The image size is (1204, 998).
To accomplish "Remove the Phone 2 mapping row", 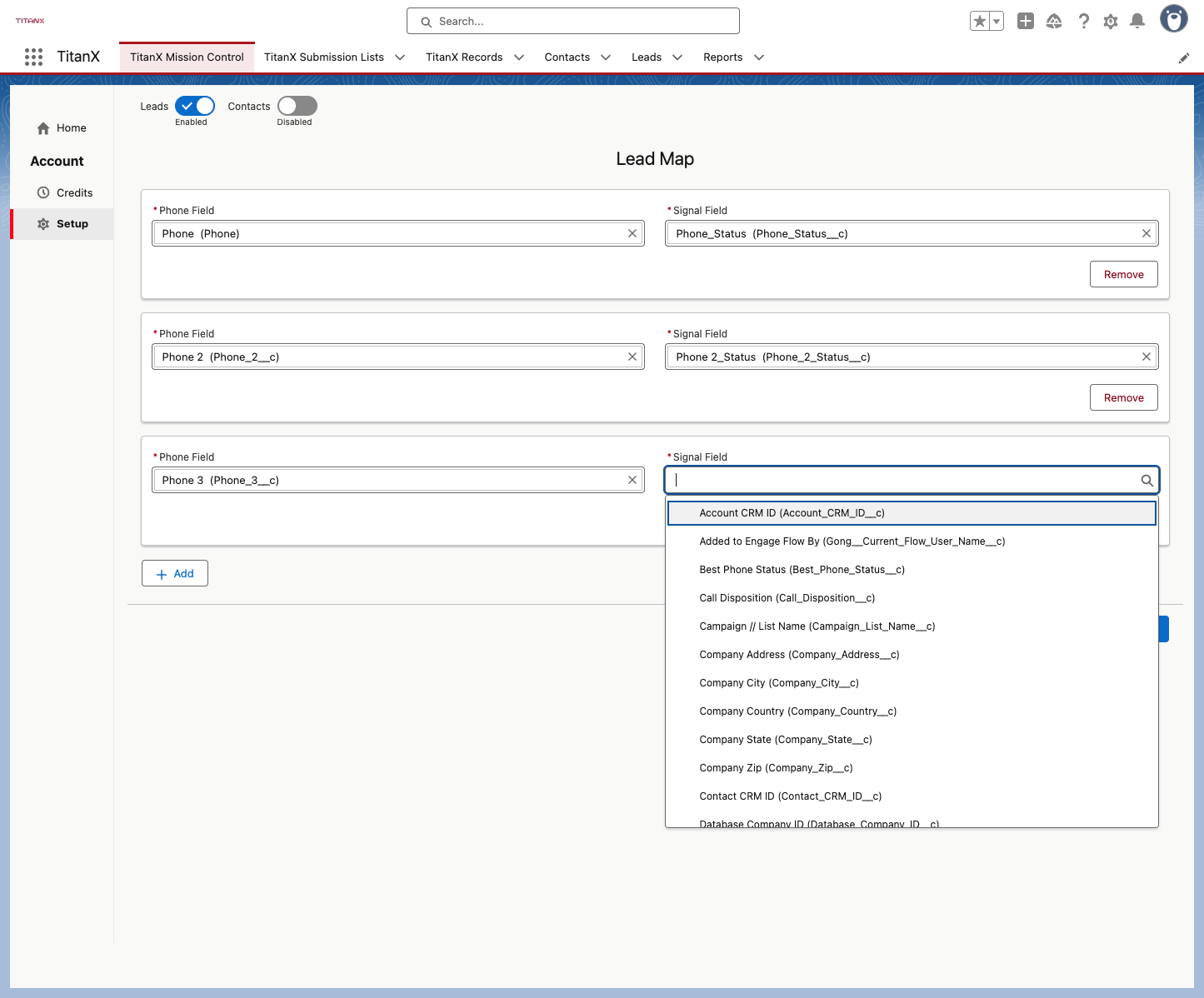I will coord(1124,397).
